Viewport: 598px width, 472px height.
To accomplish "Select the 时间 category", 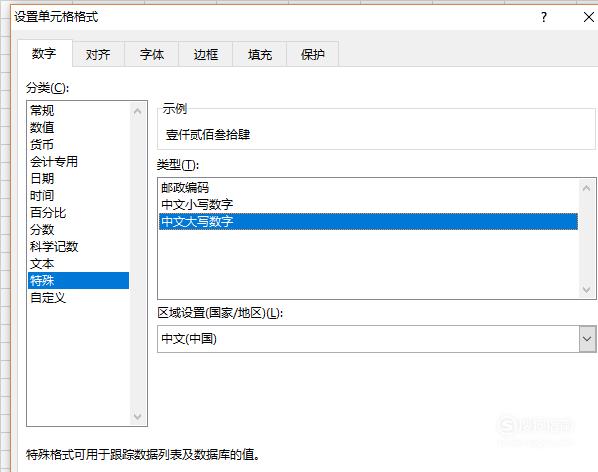I will pyautogui.click(x=79, y=196).
